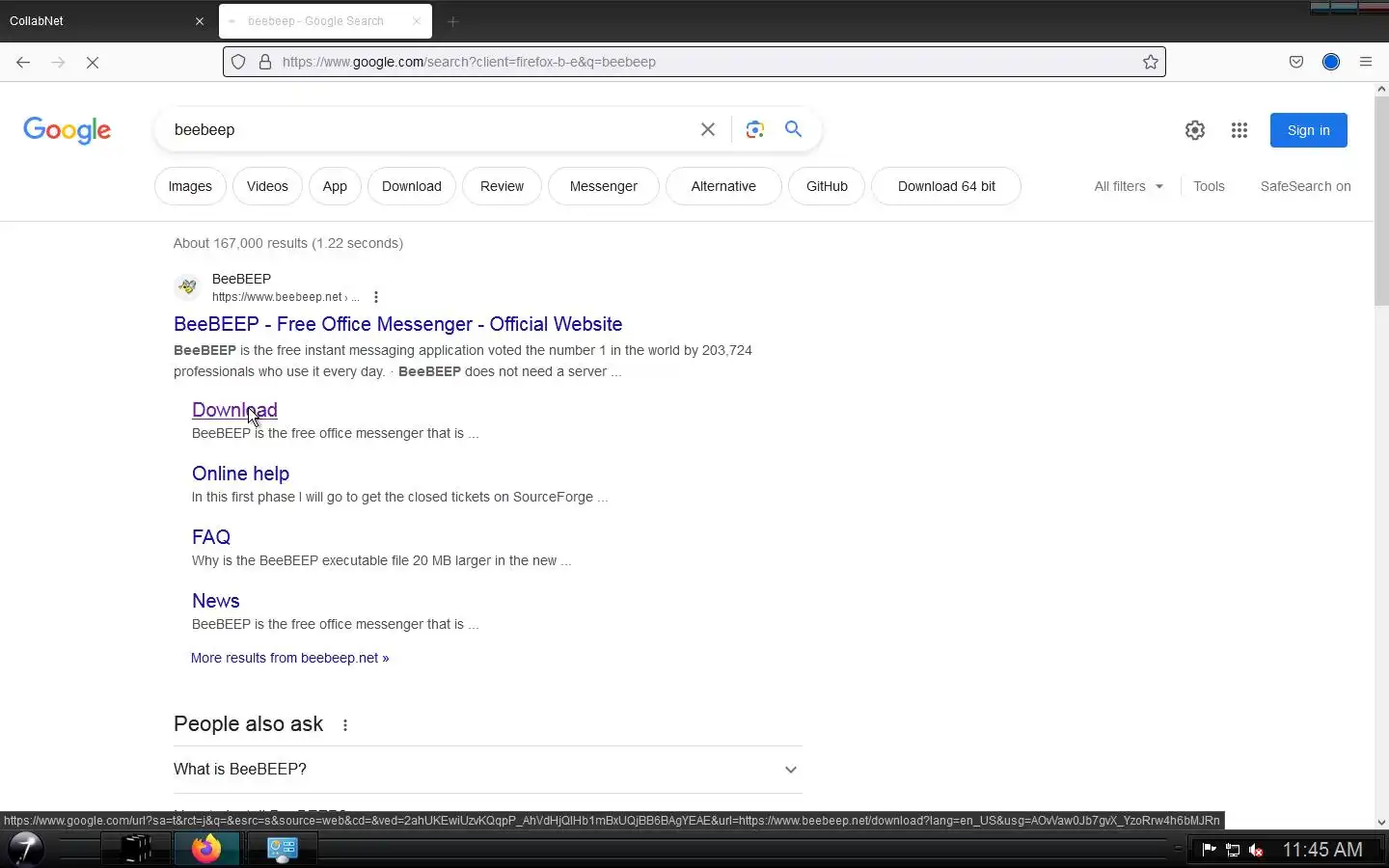Image resolution: width=1389 pixels, height=868 pixels.
Task: Open BeeBEEP Official Website result
Action: coord(397,324)
